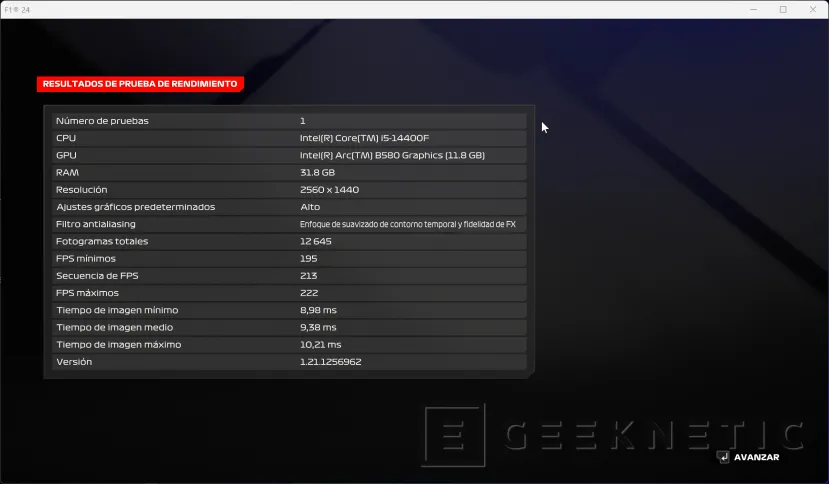The image size is (829, 484).
Task: Select Tiempo de imagen máximo value 10,21 ms
Action: pos(321,344)
